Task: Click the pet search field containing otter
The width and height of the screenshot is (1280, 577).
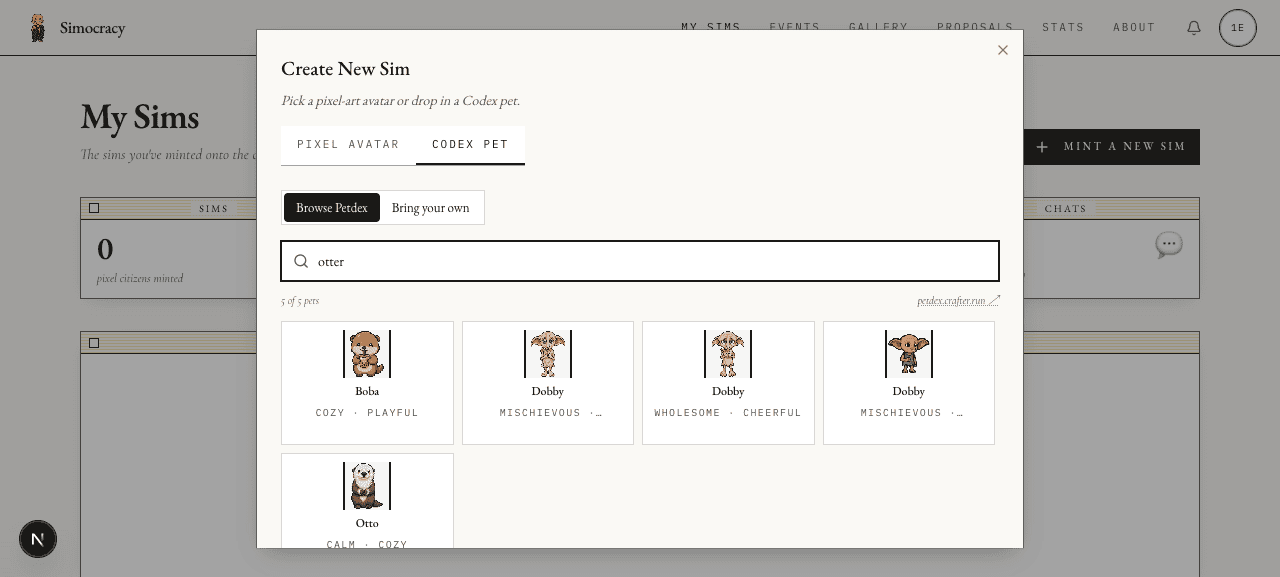Action: [640, 261]
